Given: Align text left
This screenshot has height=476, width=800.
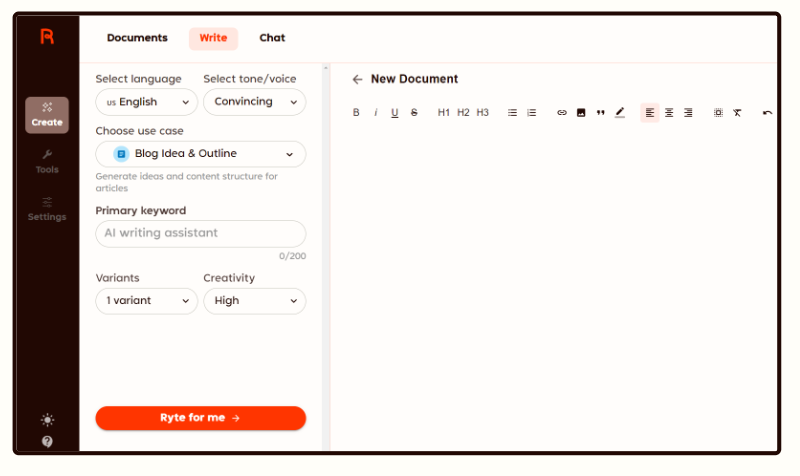Looking at the screenshot, I should (x=649, y=113).
